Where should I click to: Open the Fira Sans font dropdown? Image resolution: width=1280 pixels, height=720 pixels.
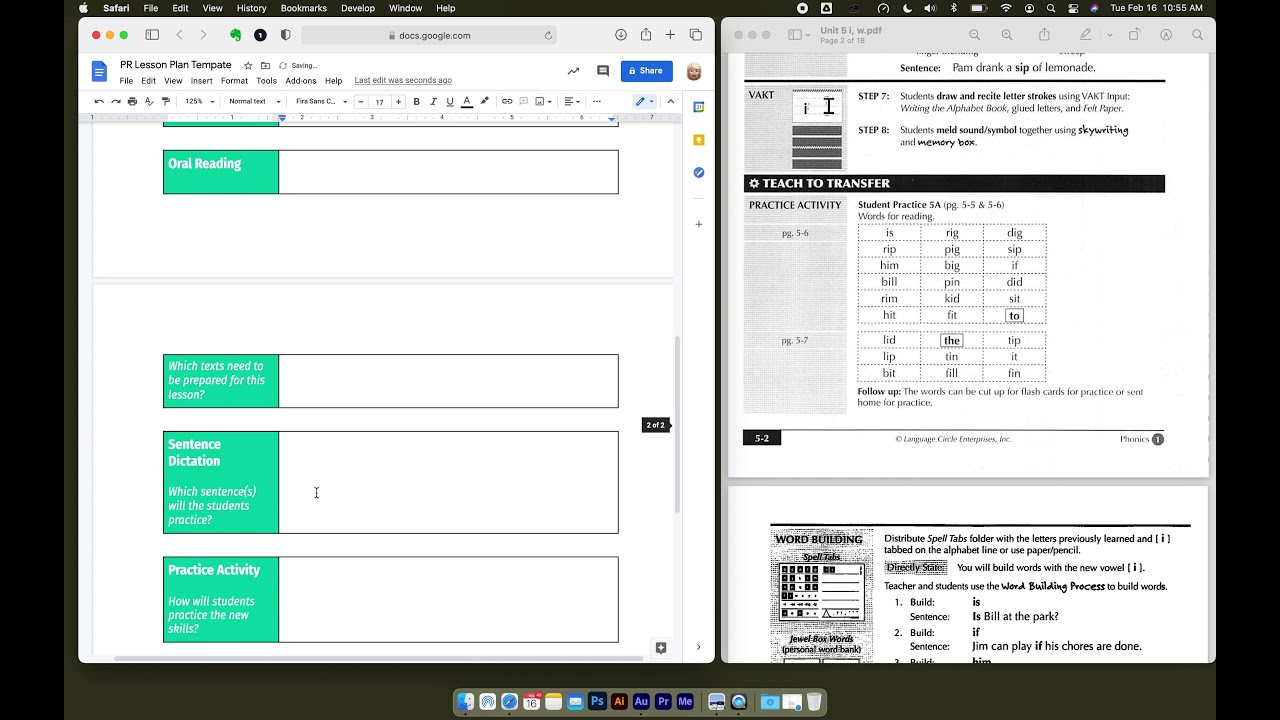321,101
